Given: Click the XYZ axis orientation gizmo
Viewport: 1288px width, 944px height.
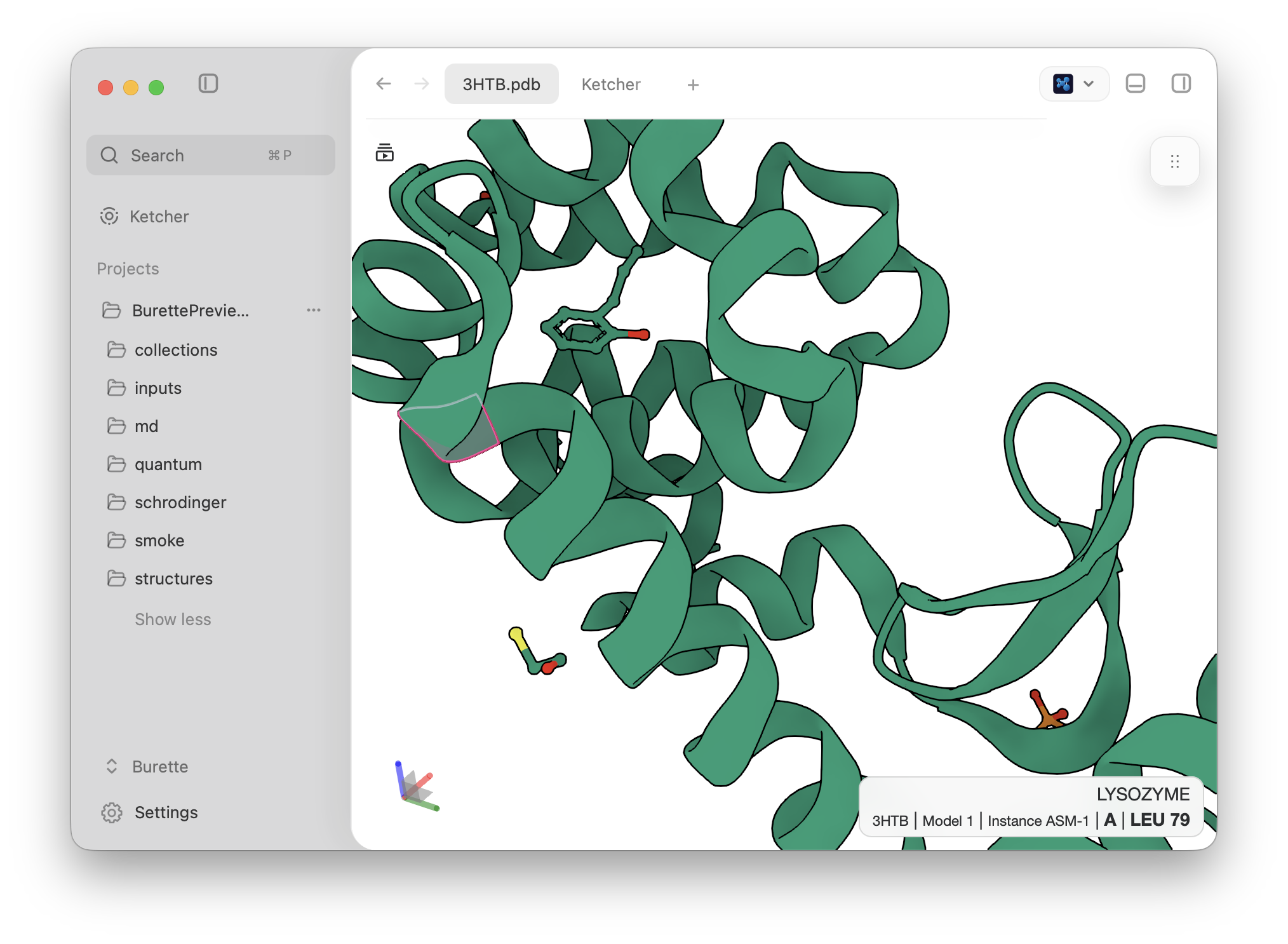Looking at the screenshot, I should [x=417, y=787].
